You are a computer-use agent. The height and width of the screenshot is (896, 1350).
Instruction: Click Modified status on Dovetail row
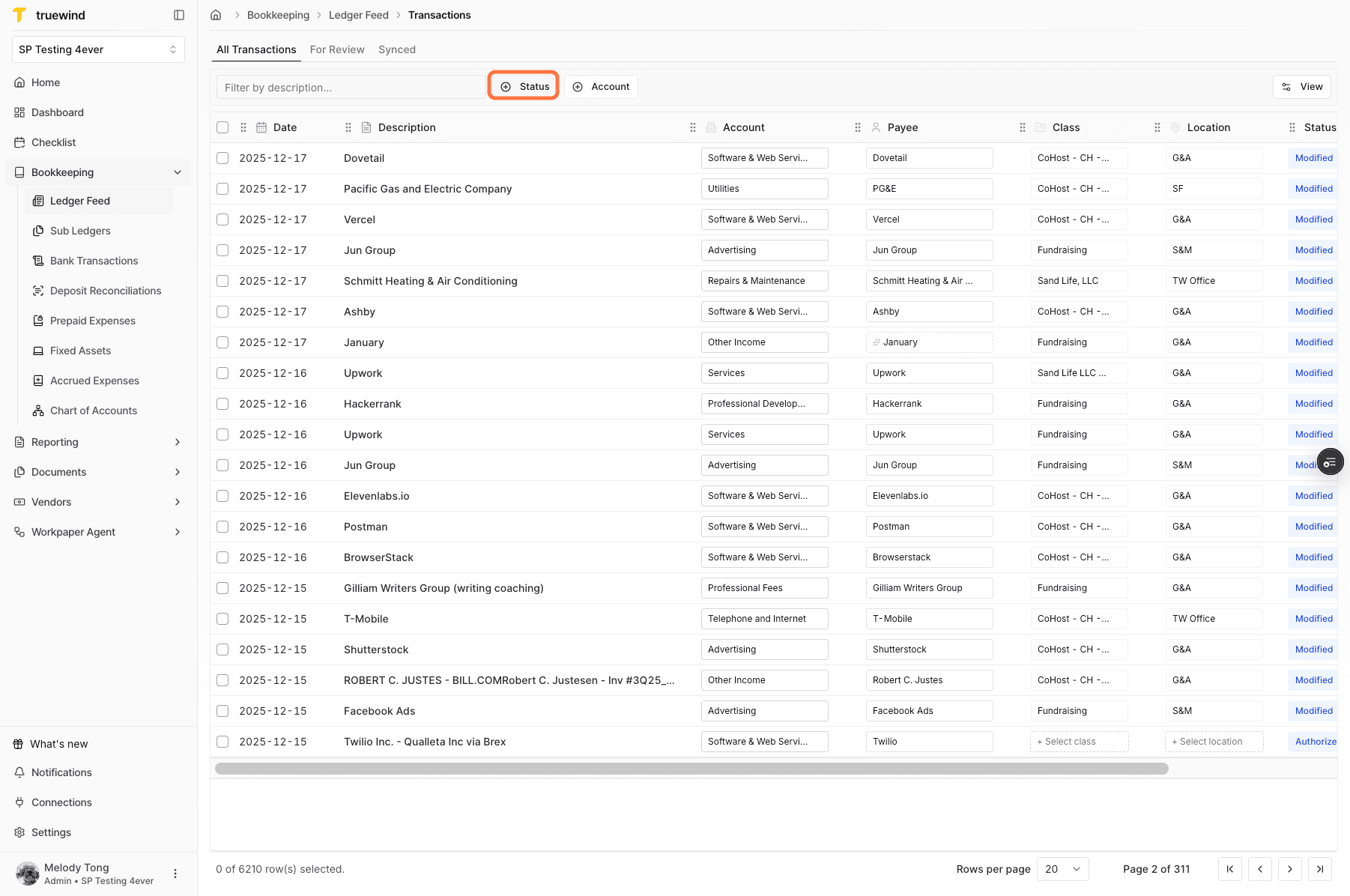pyautogui.click(x=1313, y=158)
